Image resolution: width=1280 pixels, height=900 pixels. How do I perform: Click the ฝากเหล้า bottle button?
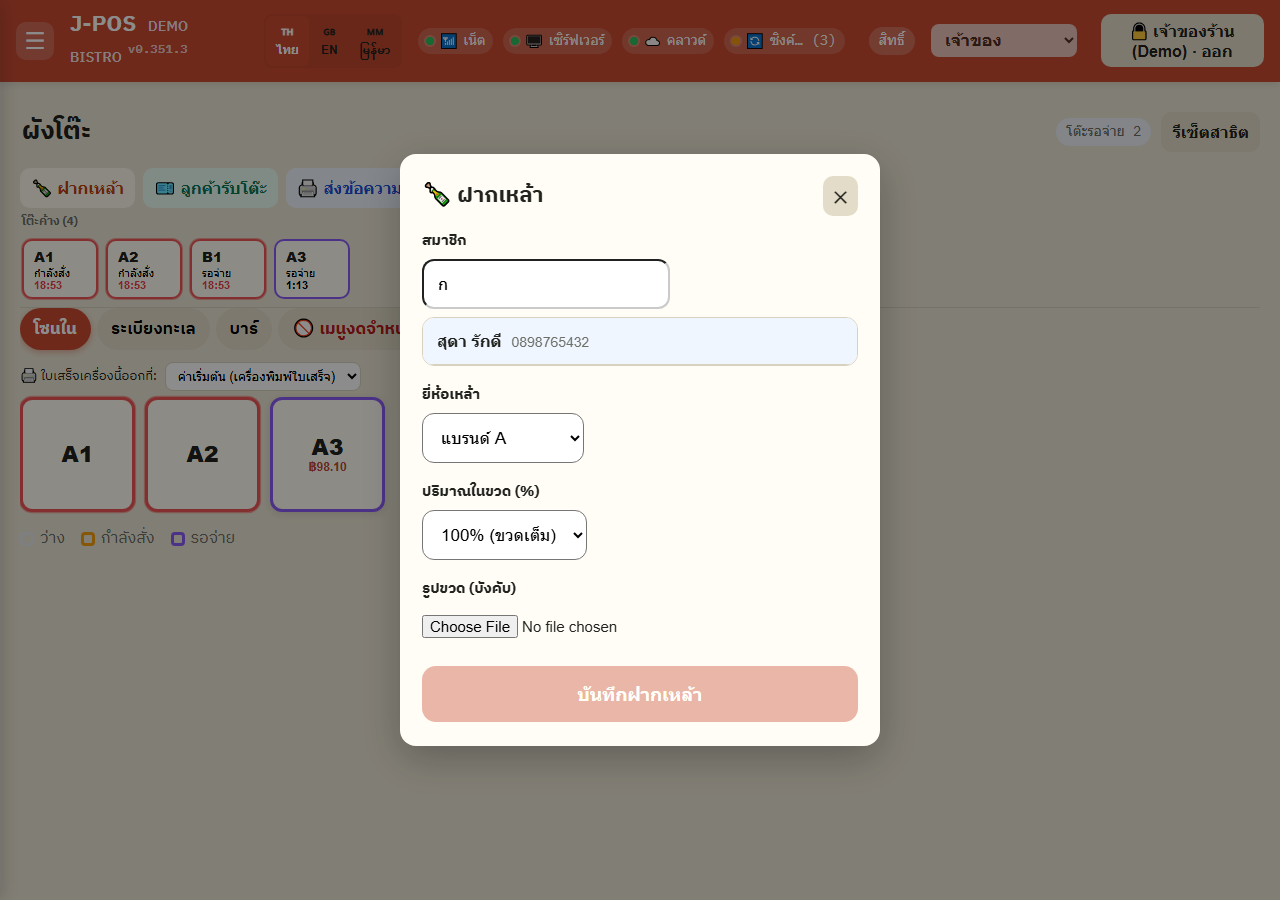tap(77, 188)
